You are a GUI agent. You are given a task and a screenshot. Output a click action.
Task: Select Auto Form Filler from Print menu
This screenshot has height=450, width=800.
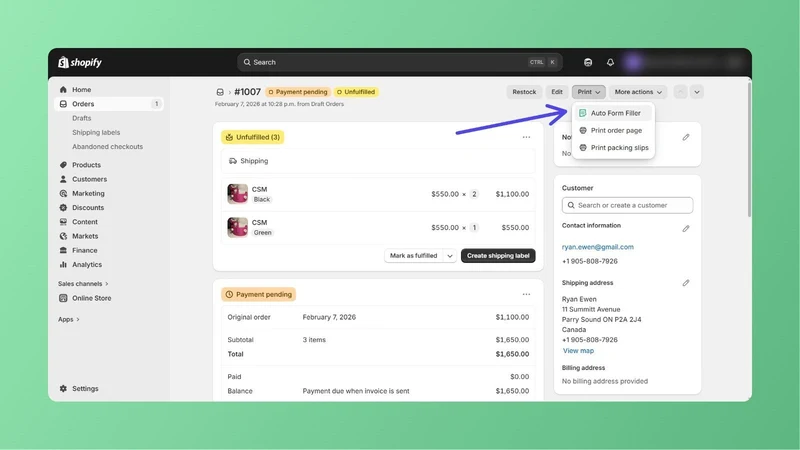614,113
